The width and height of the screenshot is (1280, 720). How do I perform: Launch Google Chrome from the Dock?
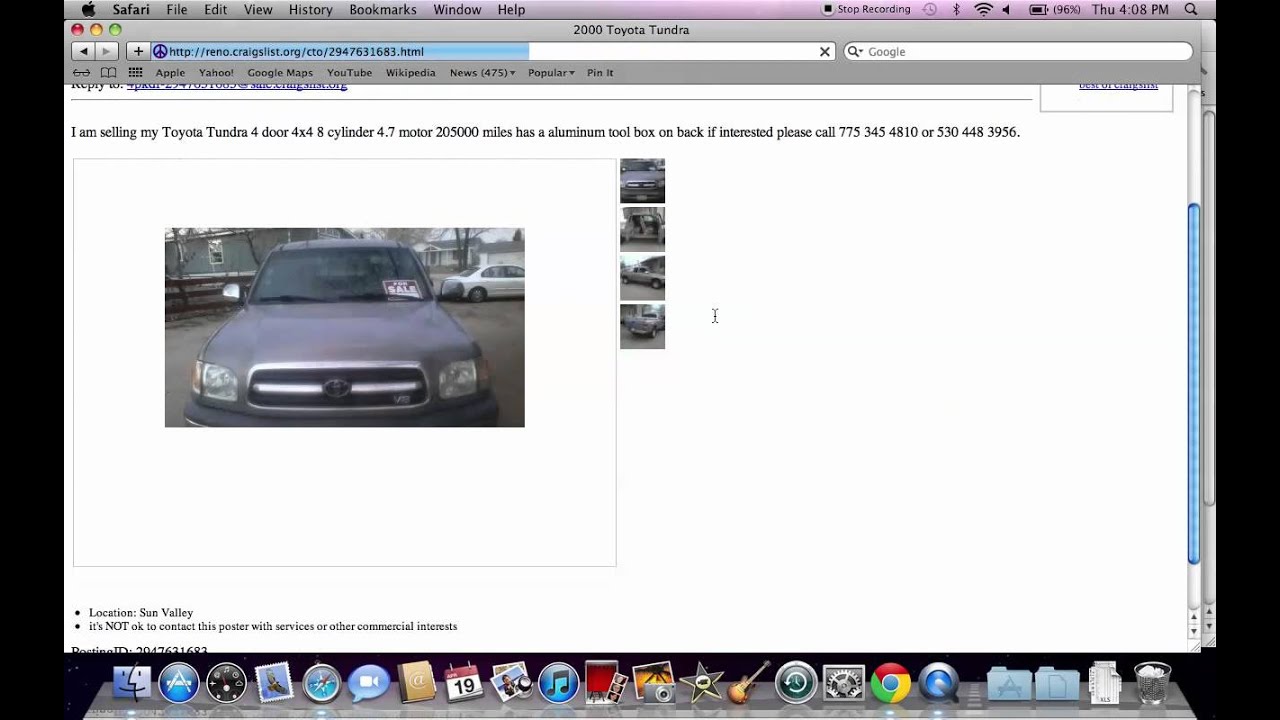890,684
